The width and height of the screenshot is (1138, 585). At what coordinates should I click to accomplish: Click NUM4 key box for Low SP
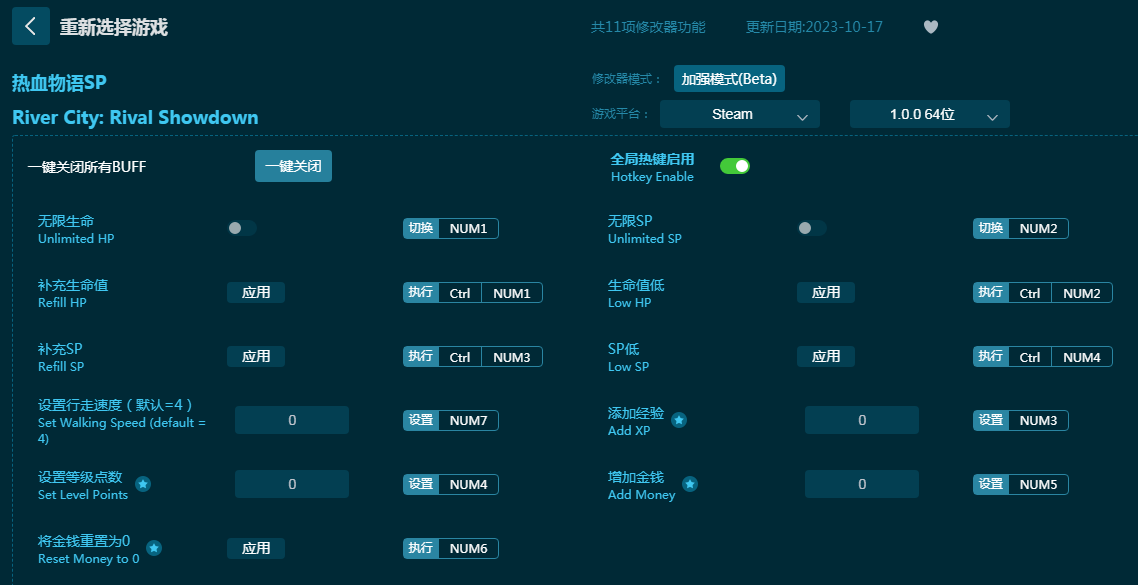[1081, 357]
